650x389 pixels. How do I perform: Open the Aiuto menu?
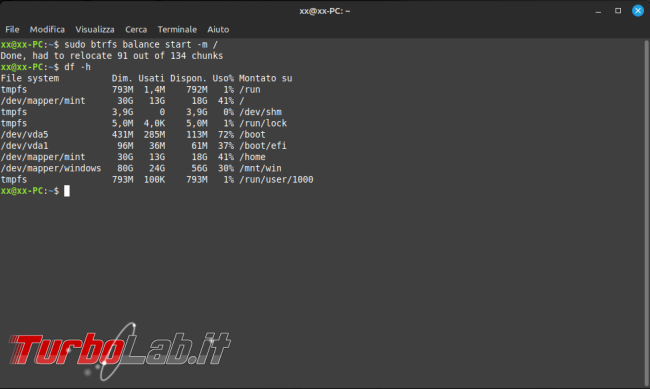(218, 29)
